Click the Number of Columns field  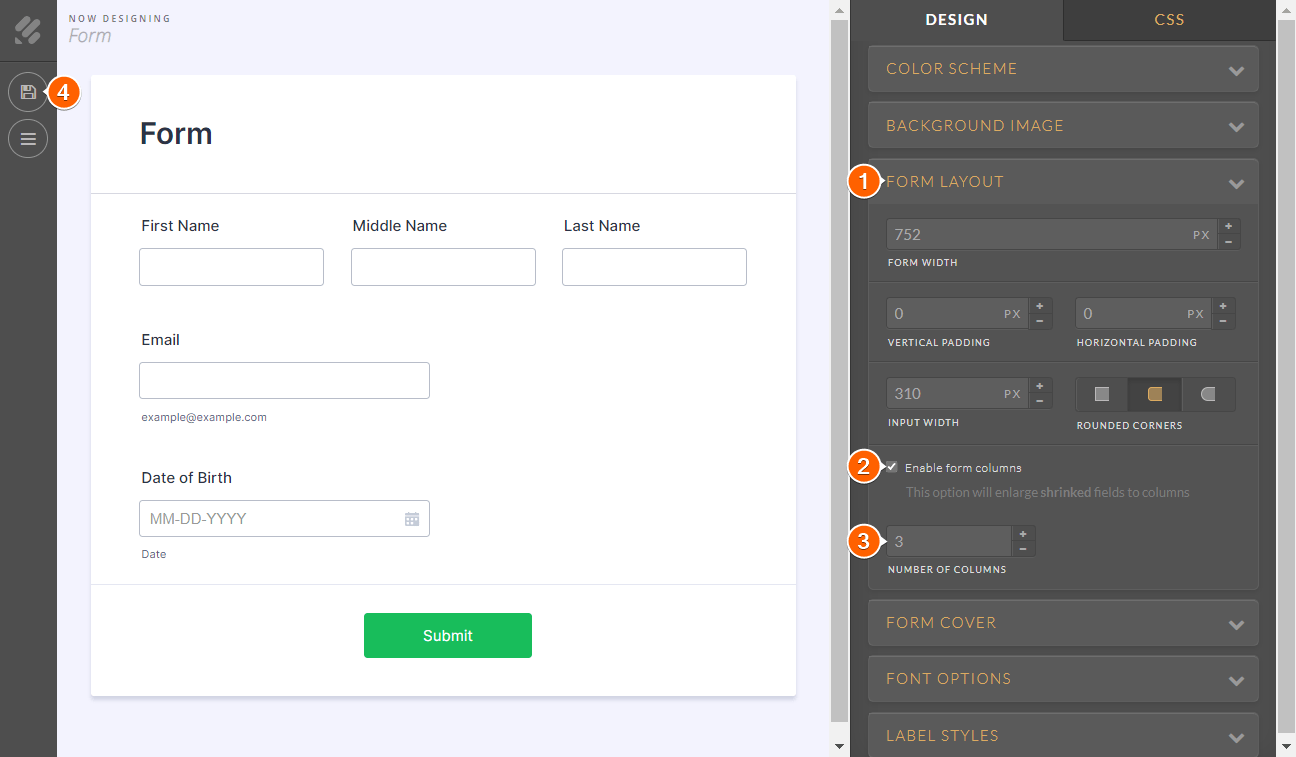[949, 542]
